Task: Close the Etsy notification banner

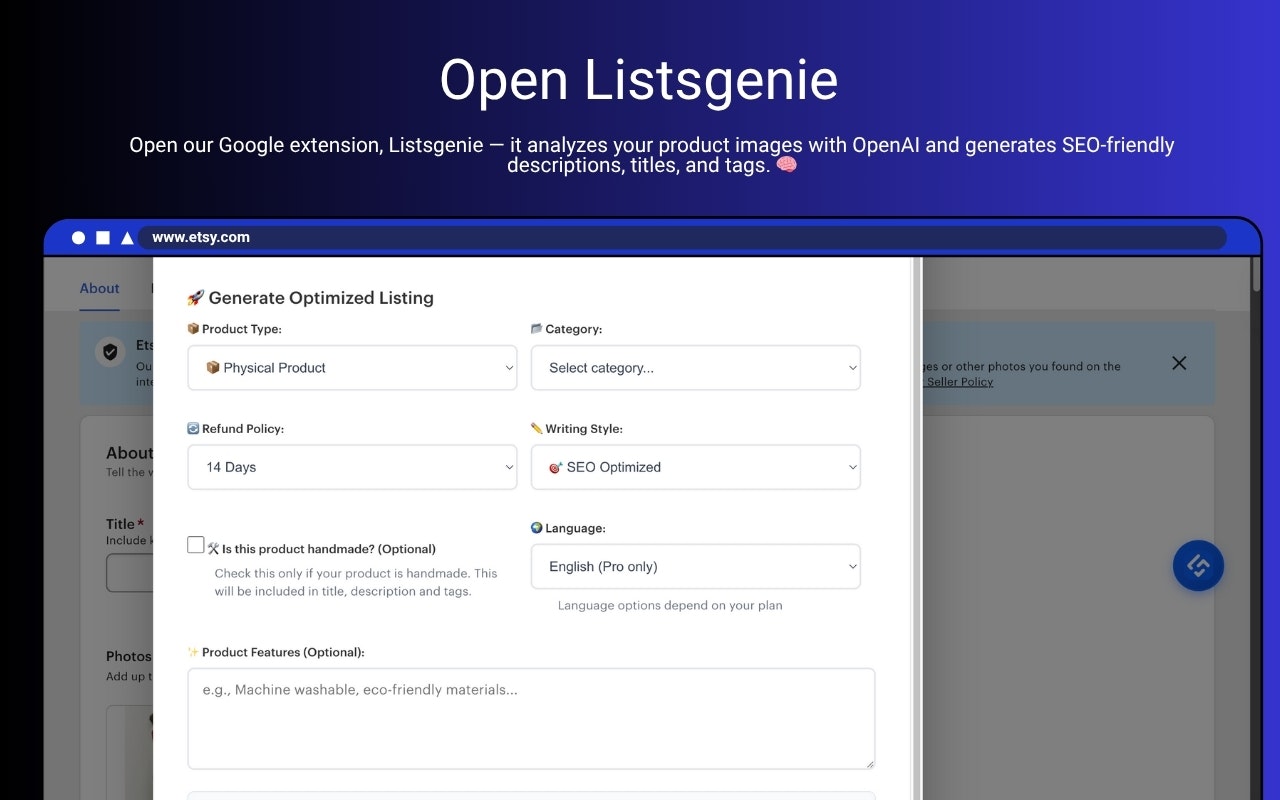Action: coord(1179,363)
